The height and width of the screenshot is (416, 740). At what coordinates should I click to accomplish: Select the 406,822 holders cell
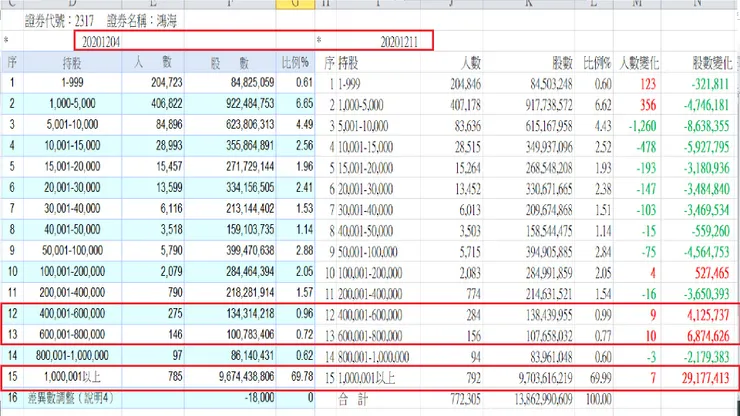click(x=167, y=103)
